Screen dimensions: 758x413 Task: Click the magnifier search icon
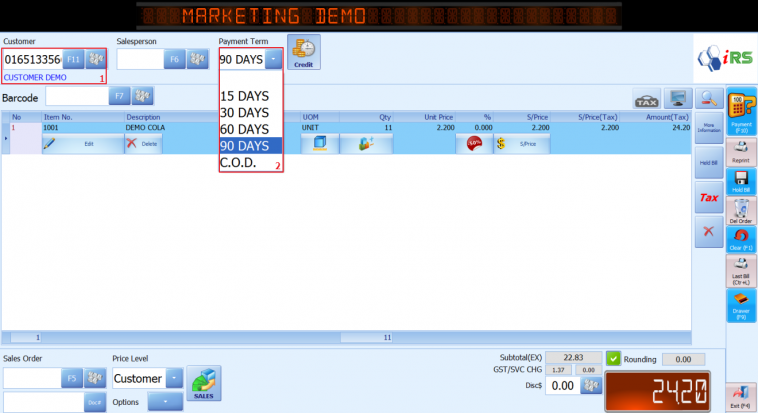click(709, 98)
